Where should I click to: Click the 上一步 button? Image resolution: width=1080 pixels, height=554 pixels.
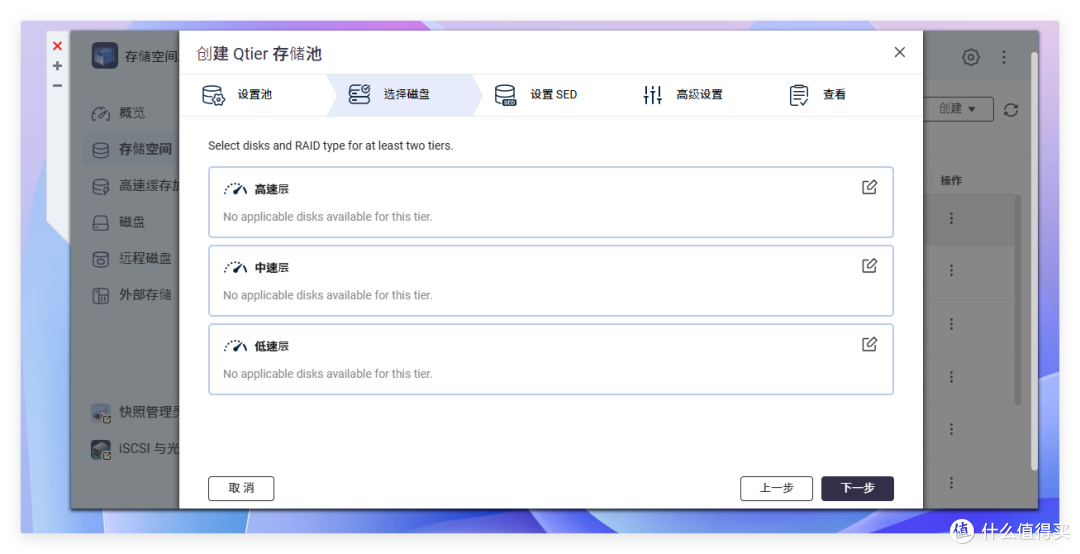(776, 489)
